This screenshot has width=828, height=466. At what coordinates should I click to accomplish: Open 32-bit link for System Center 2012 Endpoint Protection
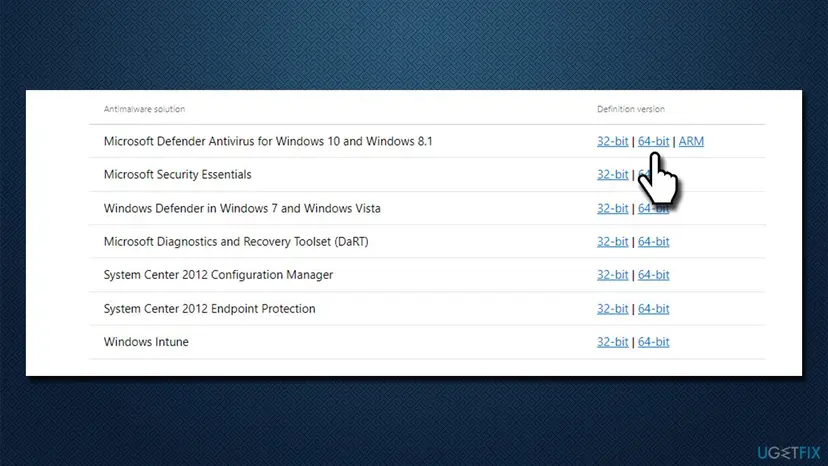click(613, 309)
